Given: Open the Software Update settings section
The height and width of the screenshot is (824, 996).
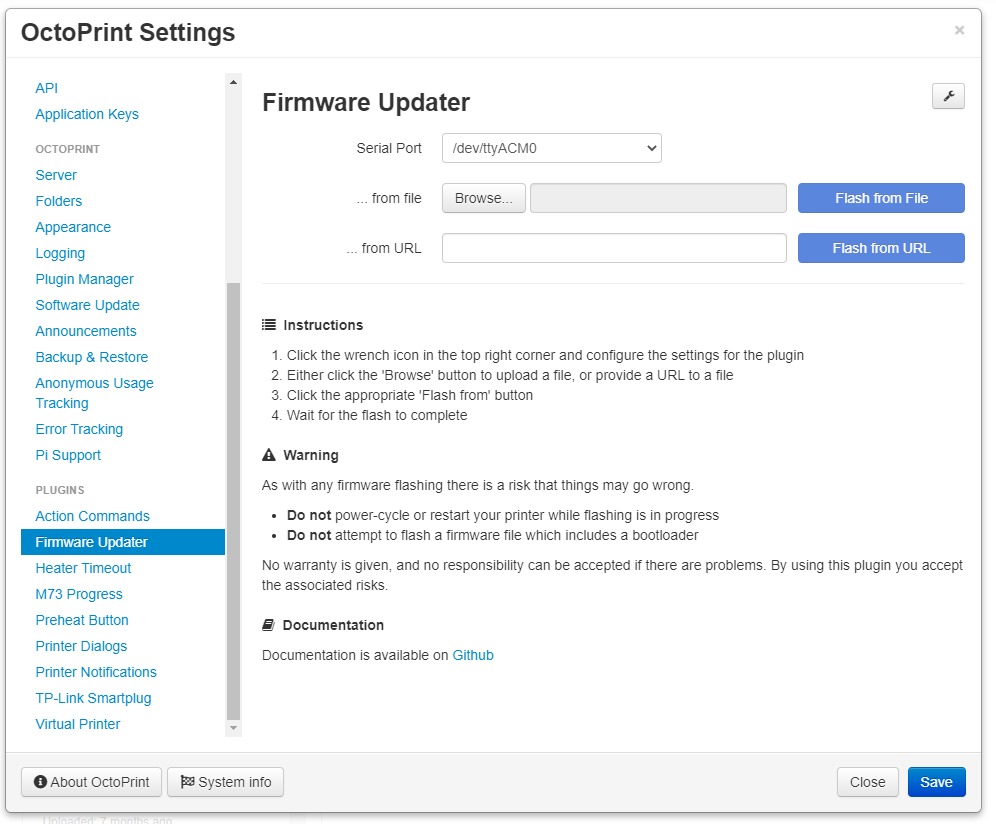Looking at the screenshot, I should [87, 305].
